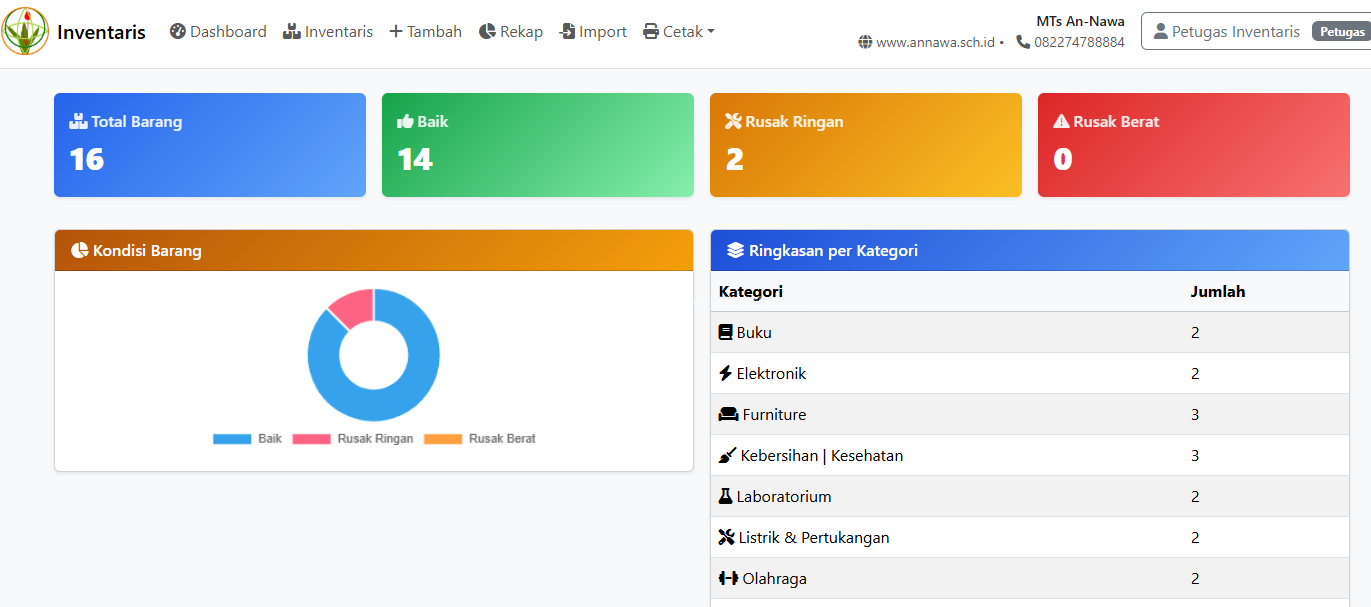Open the Import nav item
This screenshot has width=1371, height=607.
[x=593, y=32]
